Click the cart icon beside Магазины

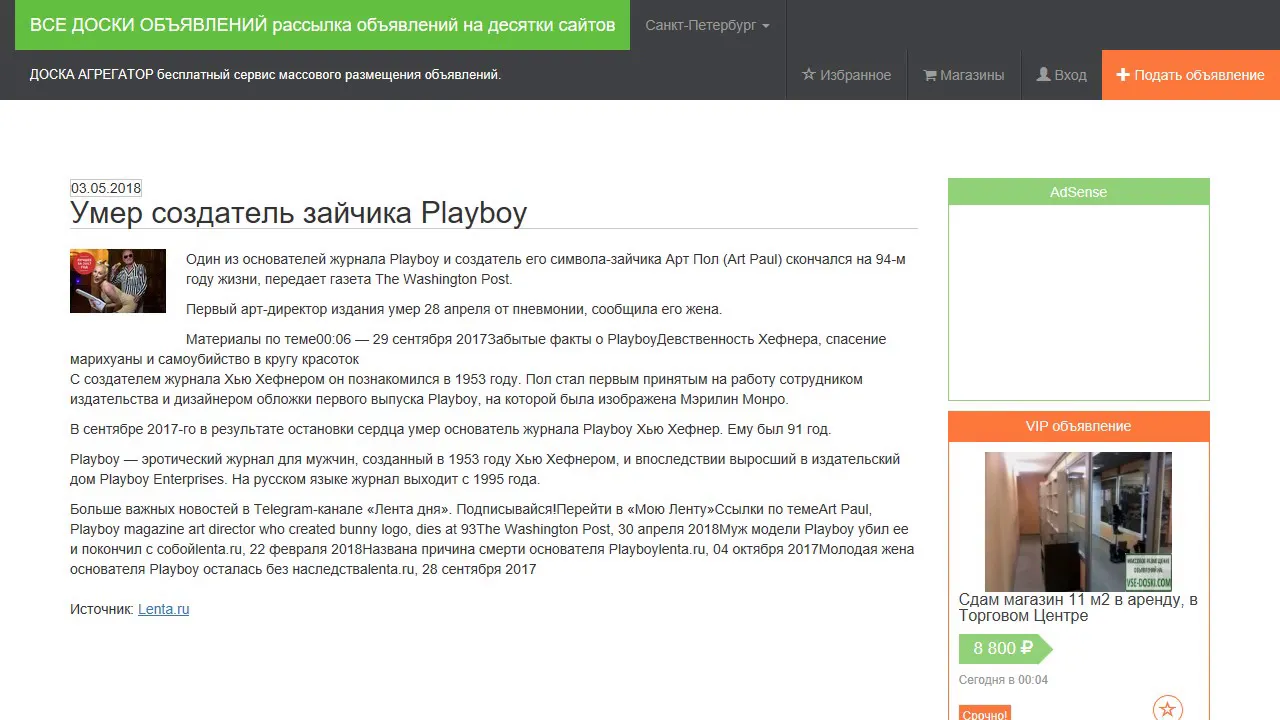pyautogui.click(x=929, y=75)
